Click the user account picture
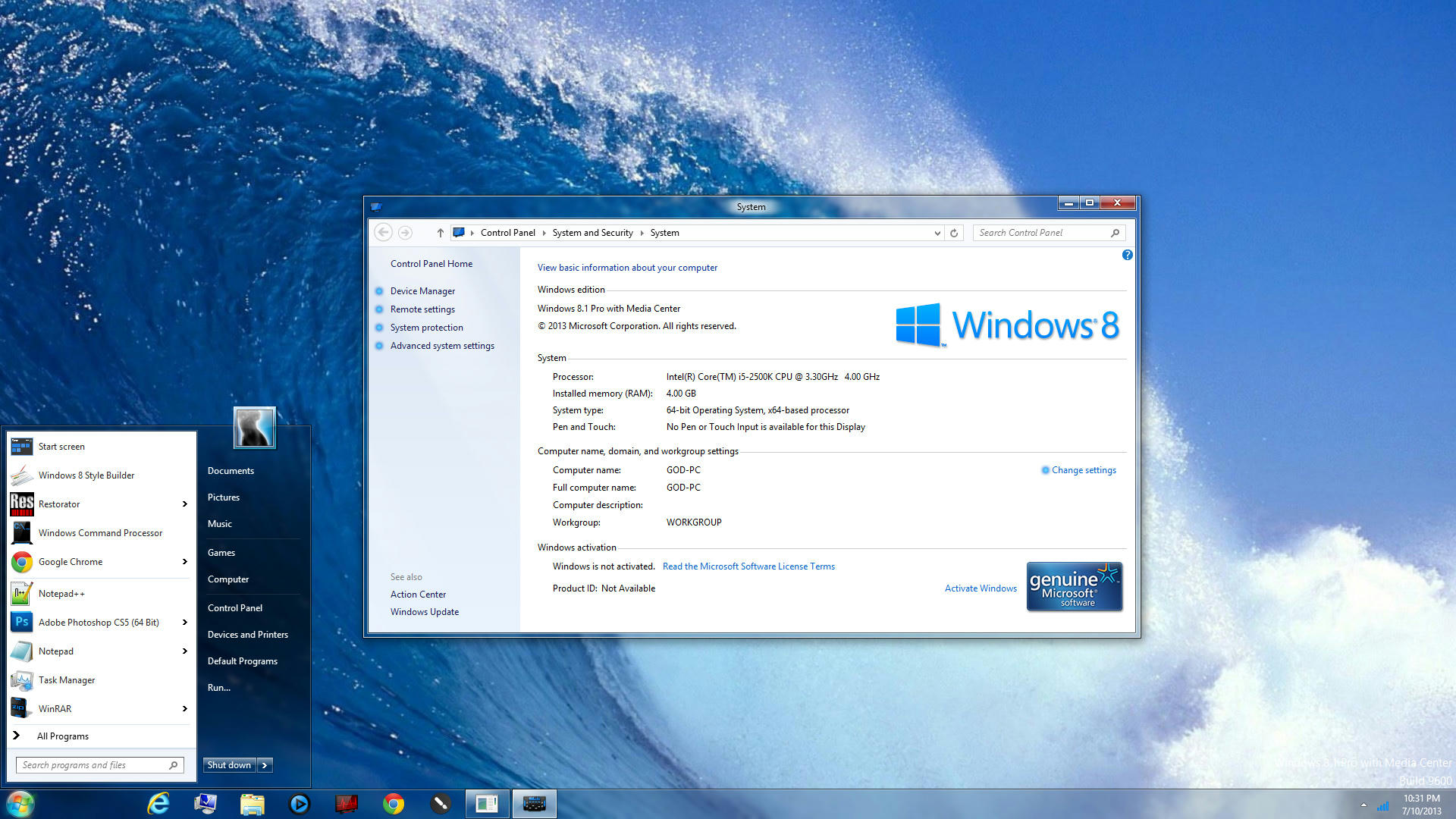The width and height of the screenshot is (1456, 819). point(254,427)
